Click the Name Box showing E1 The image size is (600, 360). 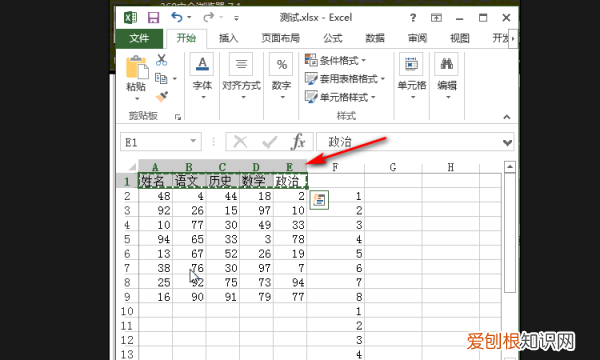156,143
